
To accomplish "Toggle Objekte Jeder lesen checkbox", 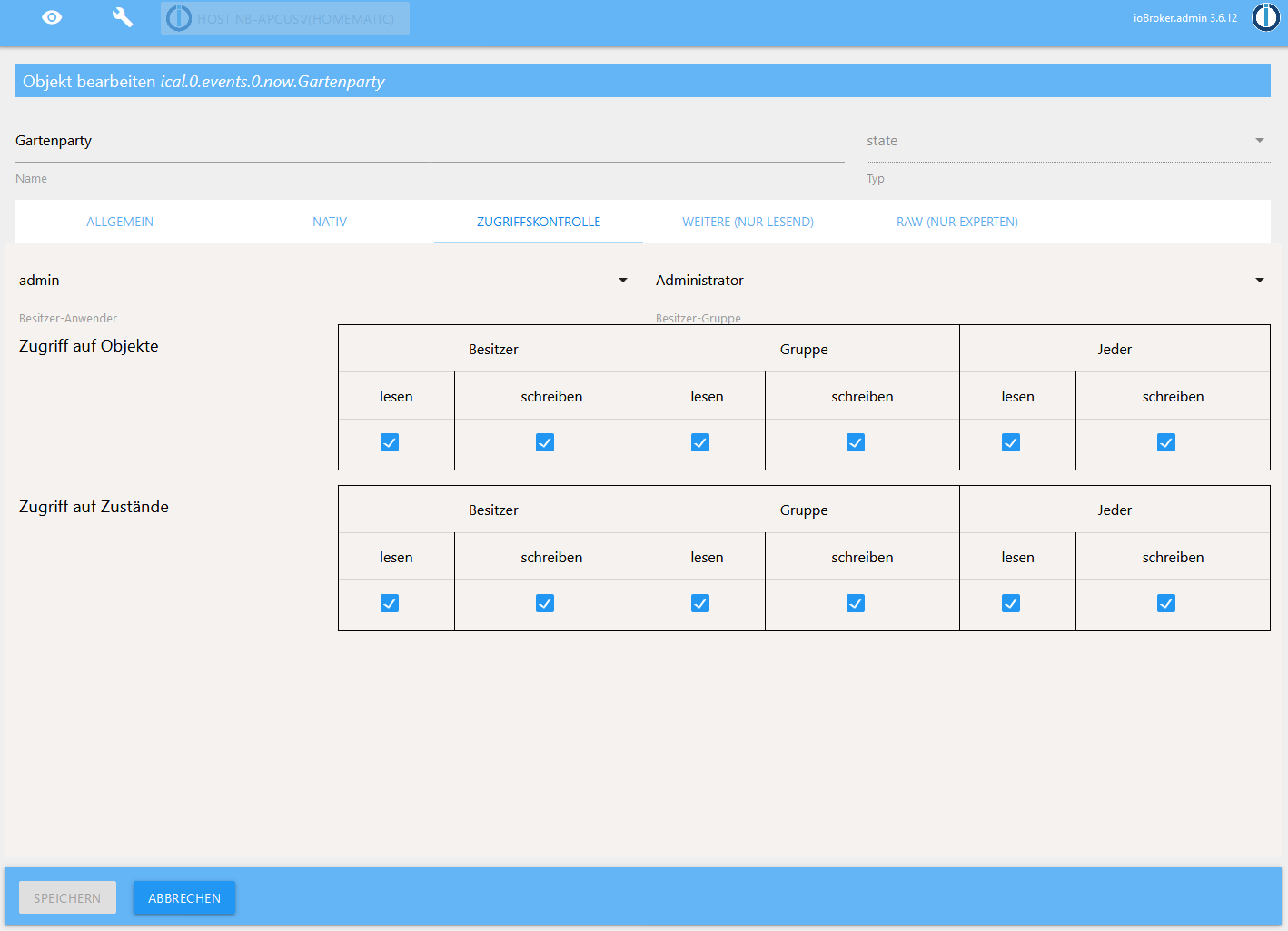I will click(1011, 442).
